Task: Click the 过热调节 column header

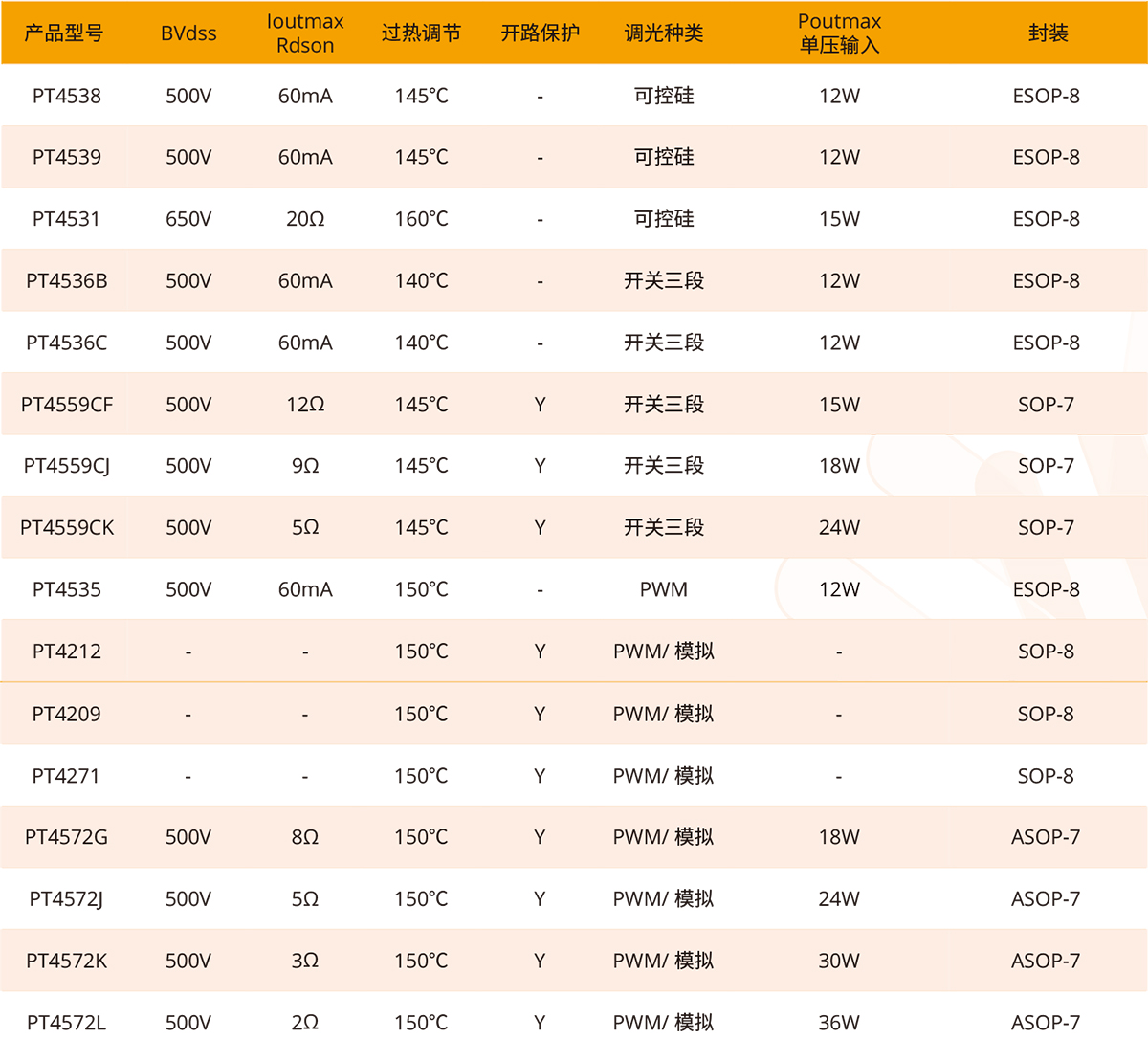Action: (x=421, y=33)
